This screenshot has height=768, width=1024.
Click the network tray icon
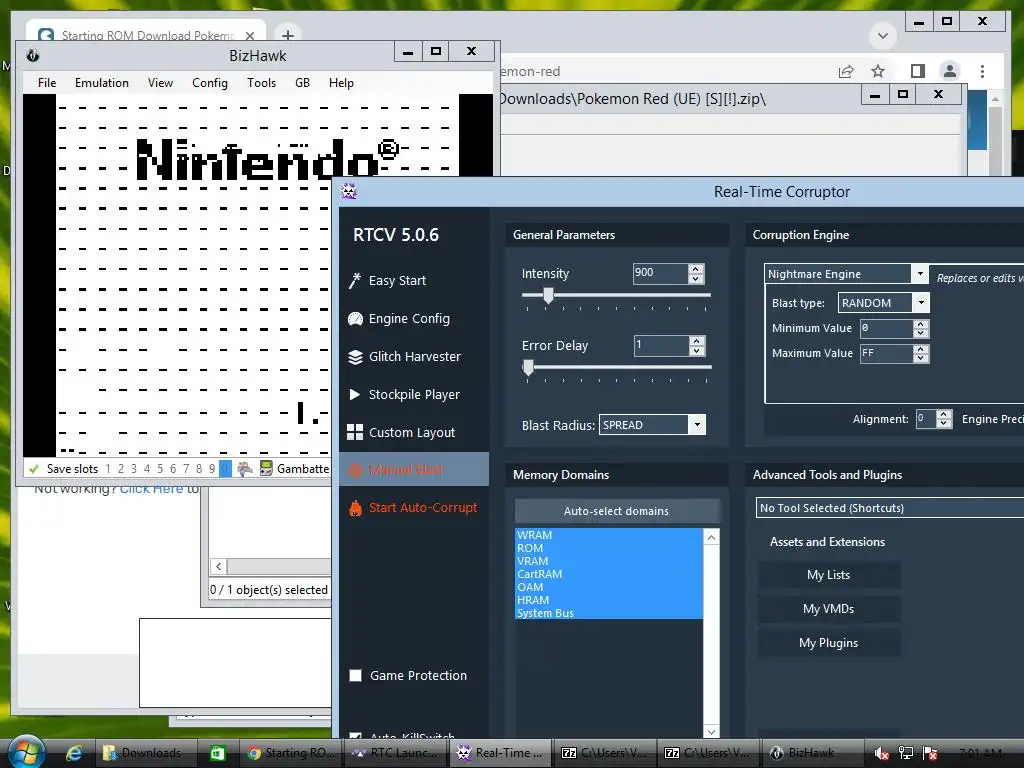click(x=906, y=753)
